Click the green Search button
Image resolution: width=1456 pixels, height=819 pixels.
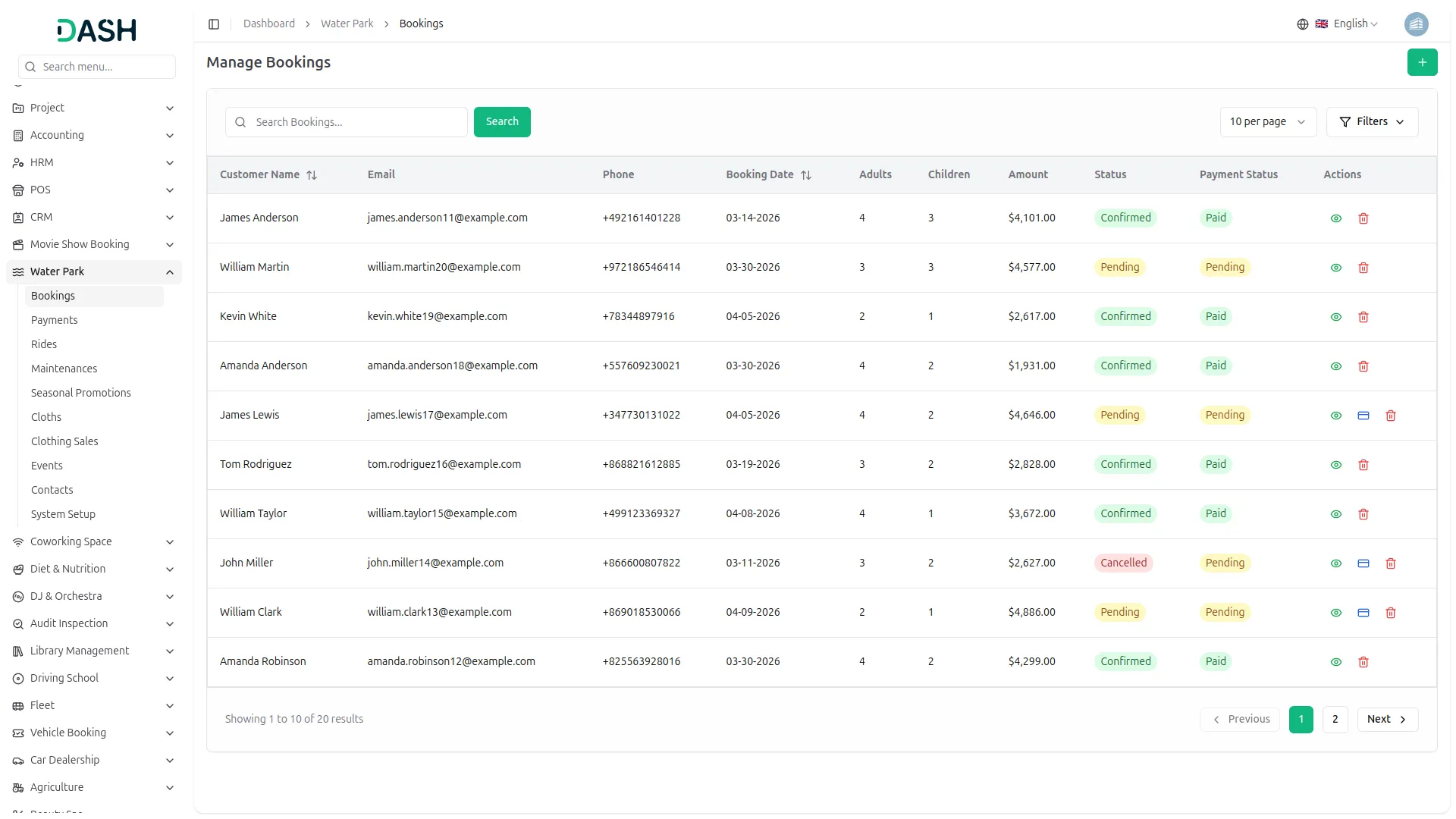501,122
